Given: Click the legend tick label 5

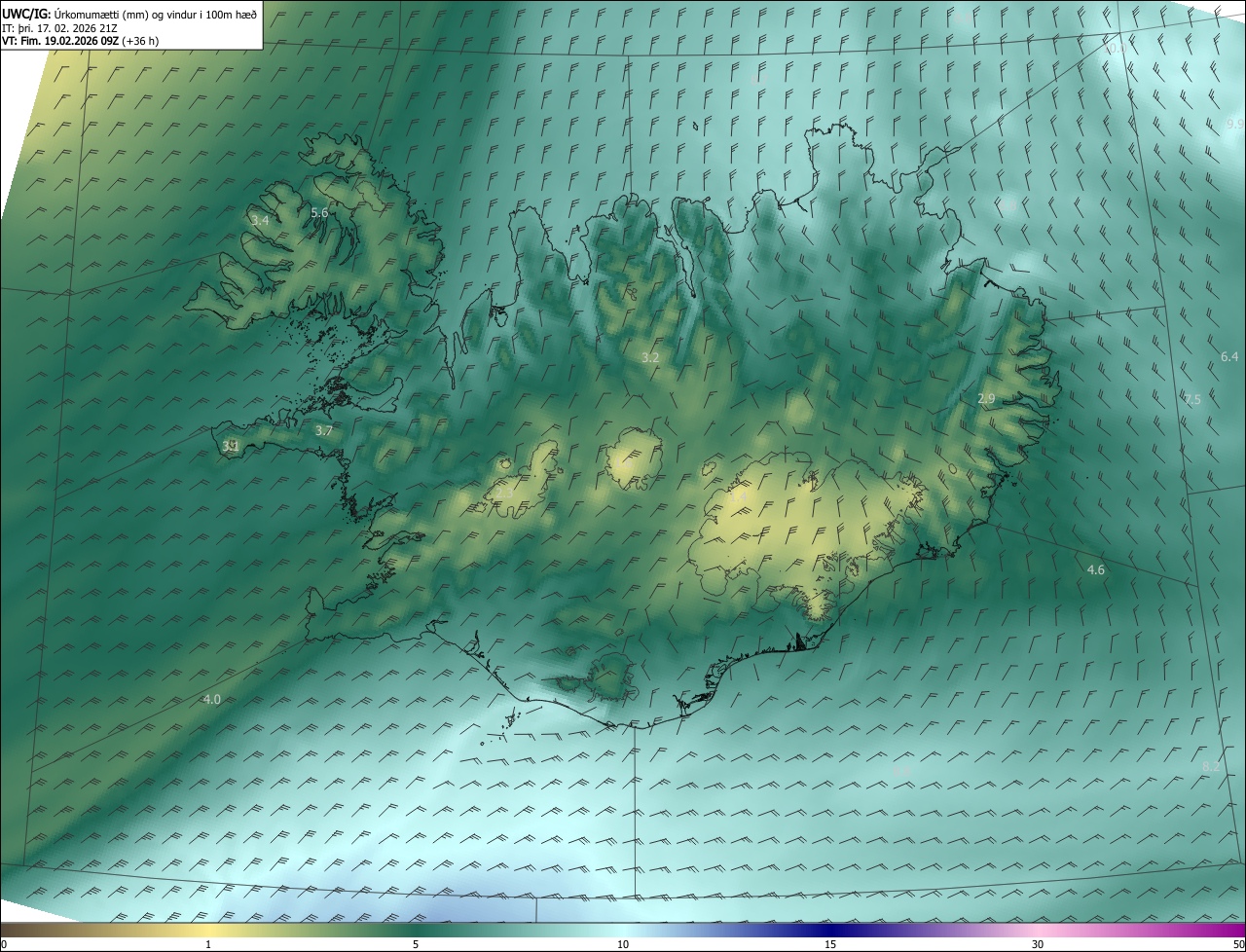Looking at the screenshot, I should coord(416,944).
